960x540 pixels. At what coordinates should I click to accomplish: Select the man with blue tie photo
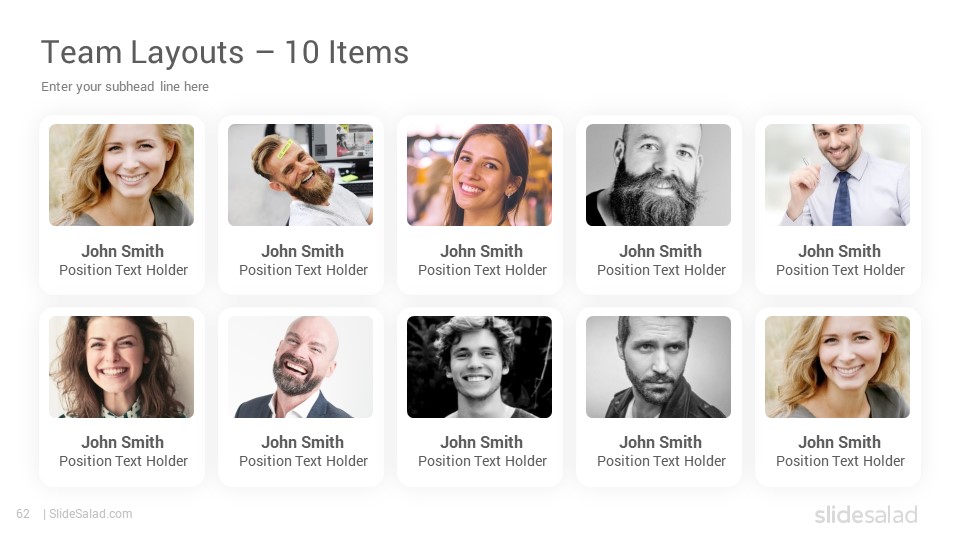[838, 175]
